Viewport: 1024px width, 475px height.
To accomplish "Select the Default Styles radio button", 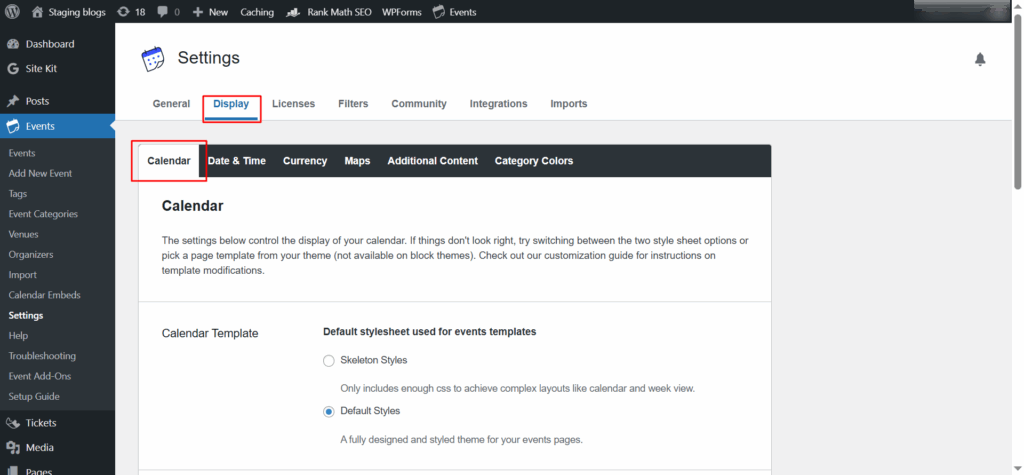I will click(329, 412).
